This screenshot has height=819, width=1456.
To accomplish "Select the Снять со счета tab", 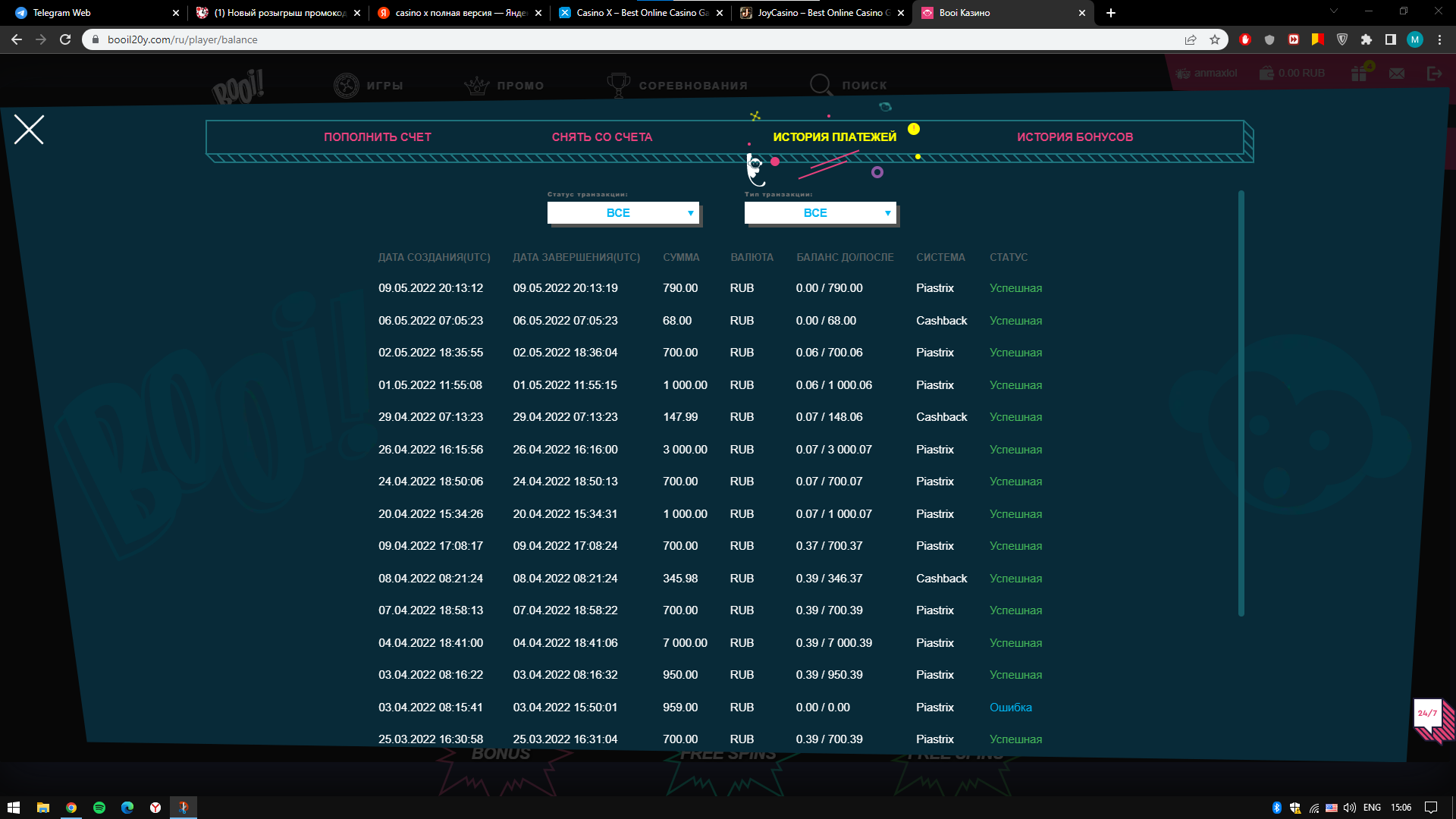I will click(x=601, y=137).
